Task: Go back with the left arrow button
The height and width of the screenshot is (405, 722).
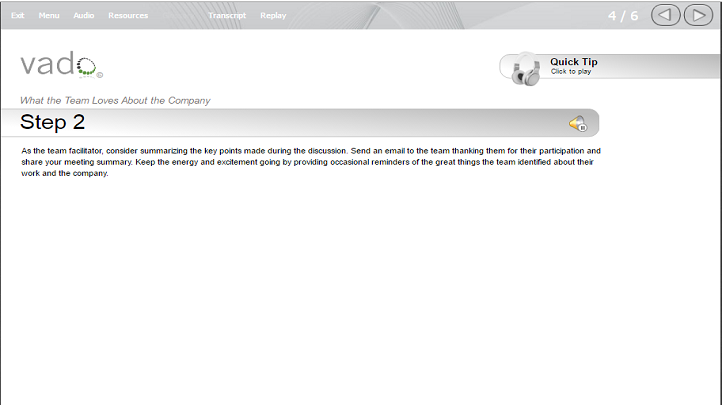Action: click(665, 15)
